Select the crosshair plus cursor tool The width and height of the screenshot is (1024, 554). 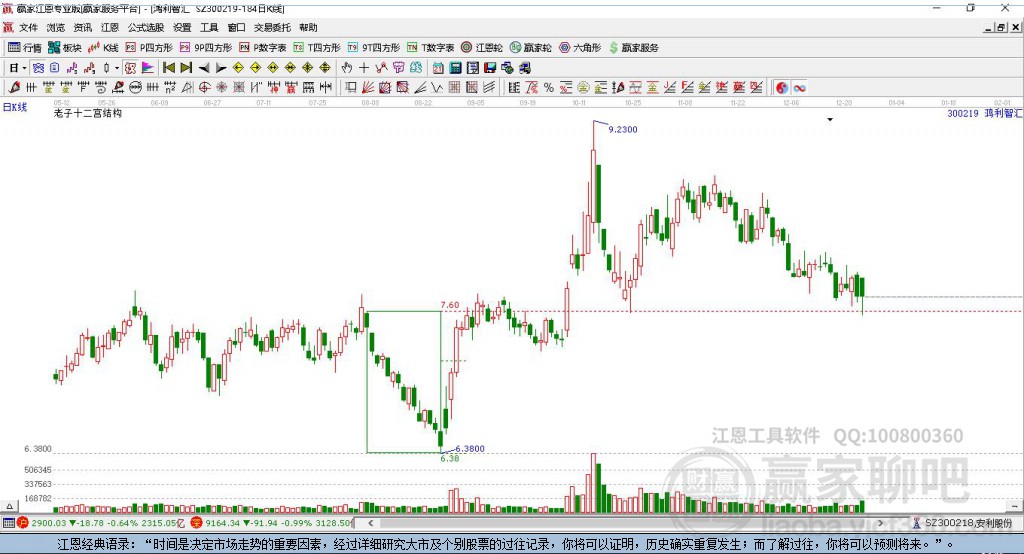click(364, 68)
